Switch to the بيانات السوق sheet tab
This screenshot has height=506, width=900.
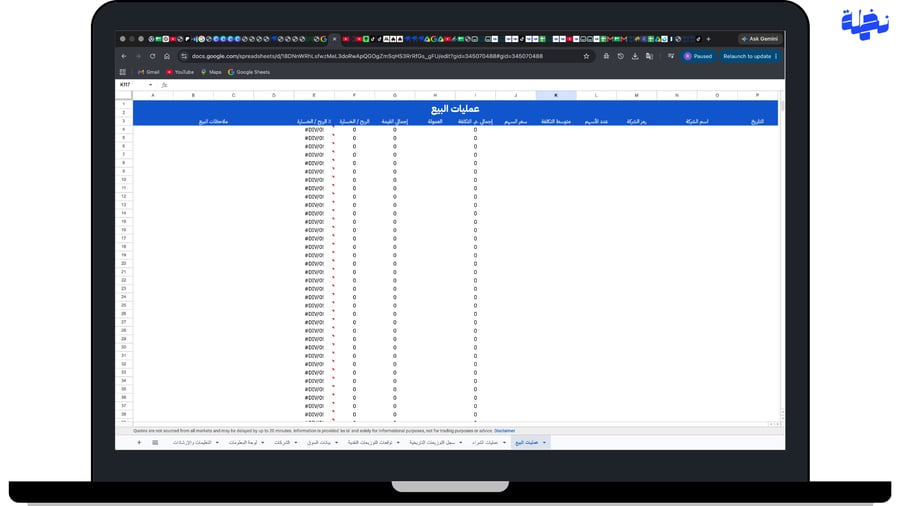[319, 442]
